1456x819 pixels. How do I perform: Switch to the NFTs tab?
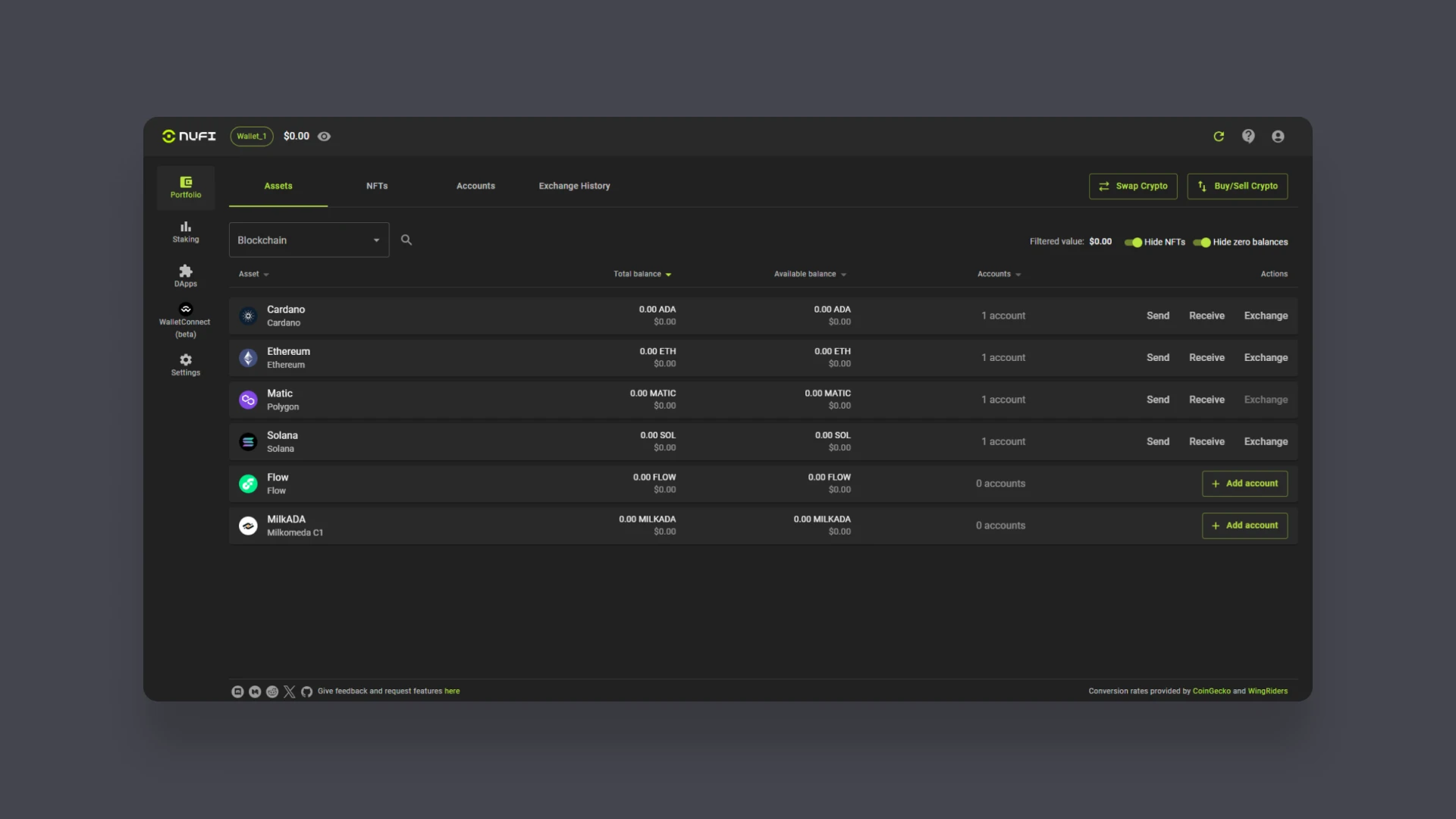tap(377, 186)
